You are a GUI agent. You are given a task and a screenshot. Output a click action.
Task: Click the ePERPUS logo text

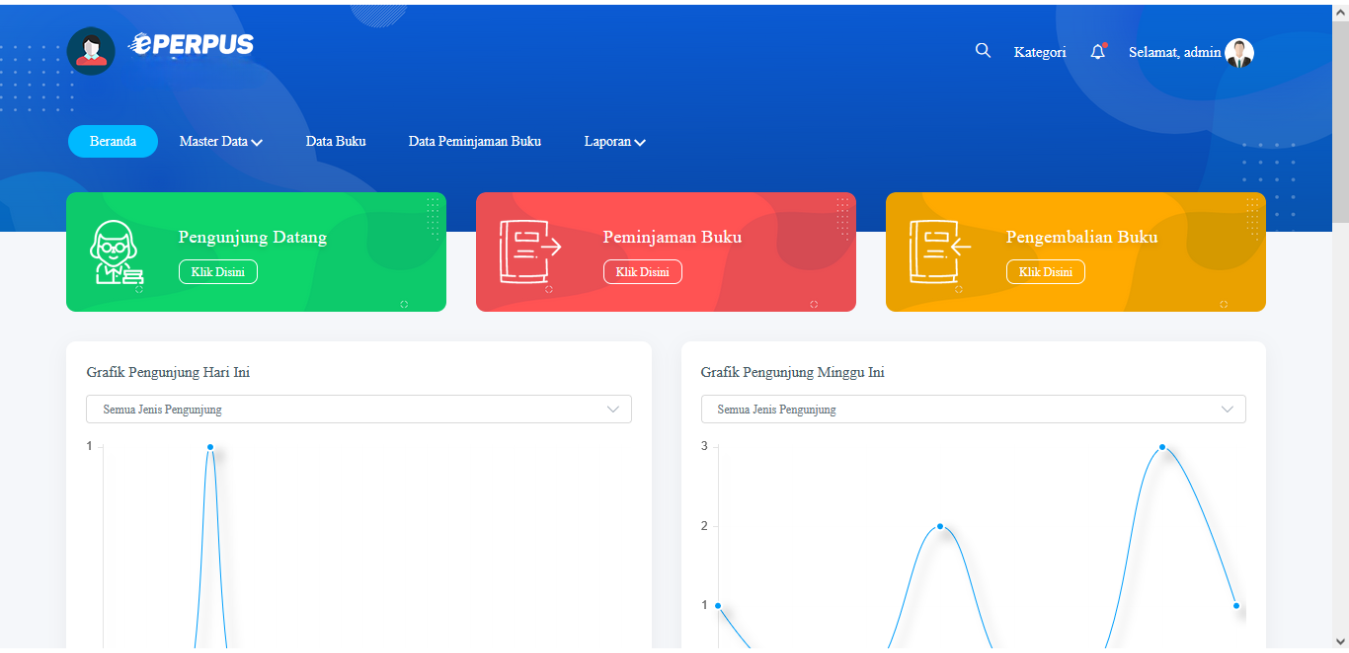(191, 45)
